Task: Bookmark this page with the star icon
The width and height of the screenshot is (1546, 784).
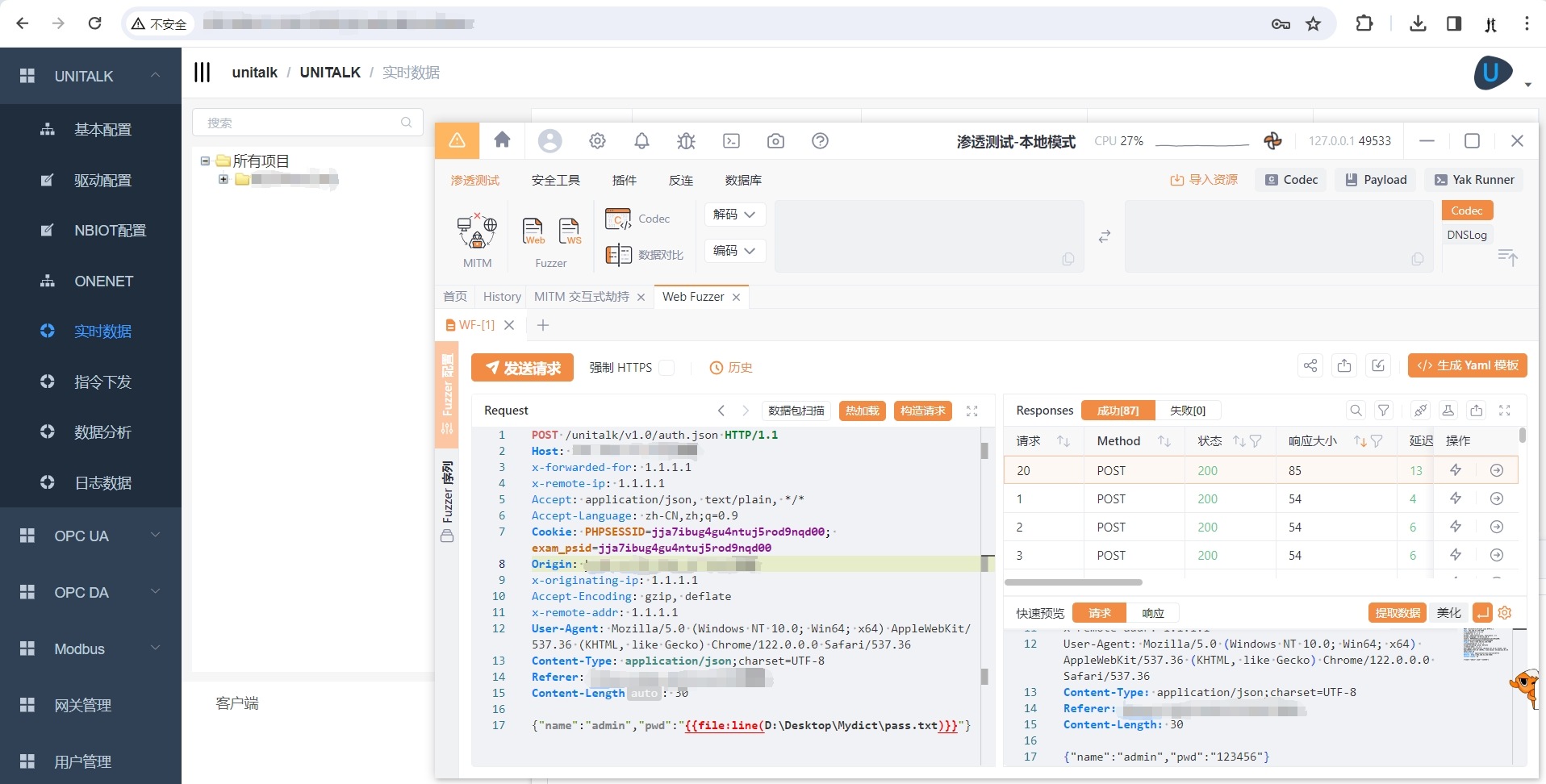Action: click(1314, 23)
